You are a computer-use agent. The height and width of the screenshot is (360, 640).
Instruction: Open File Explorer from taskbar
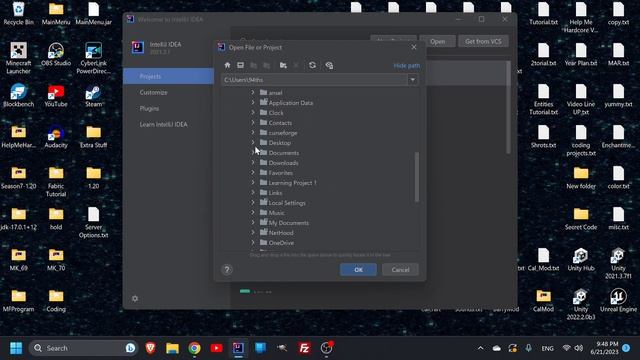coord(172,348)
